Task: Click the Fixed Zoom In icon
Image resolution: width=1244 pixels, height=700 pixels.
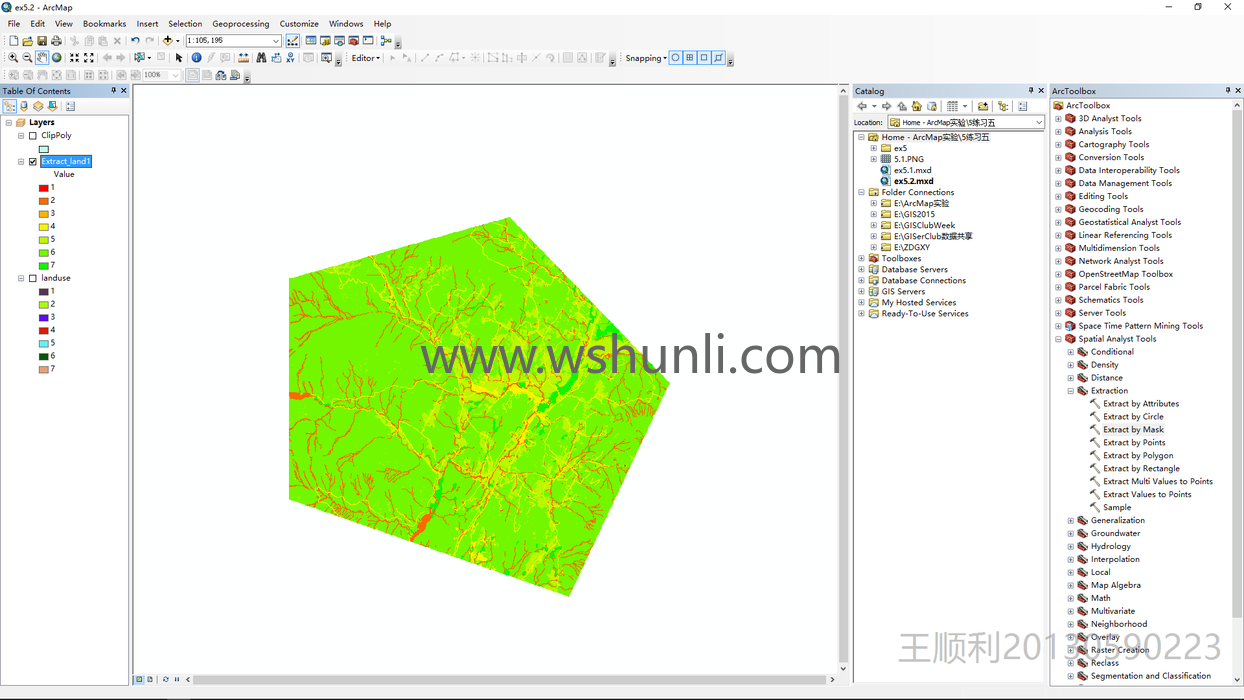Action: click(74, 58)
